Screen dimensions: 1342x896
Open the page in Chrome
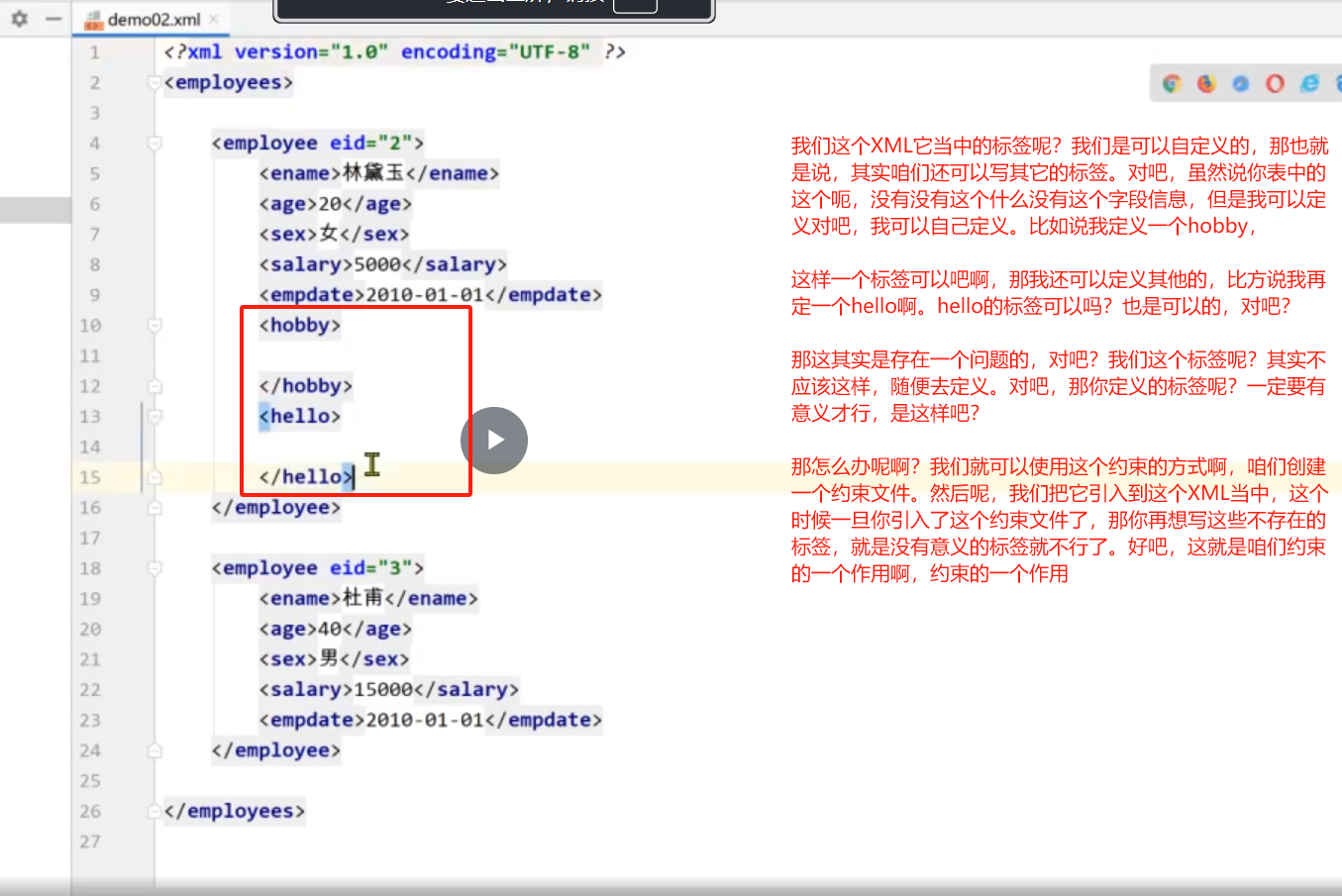pyautogui.click(x=1172, y=83)
